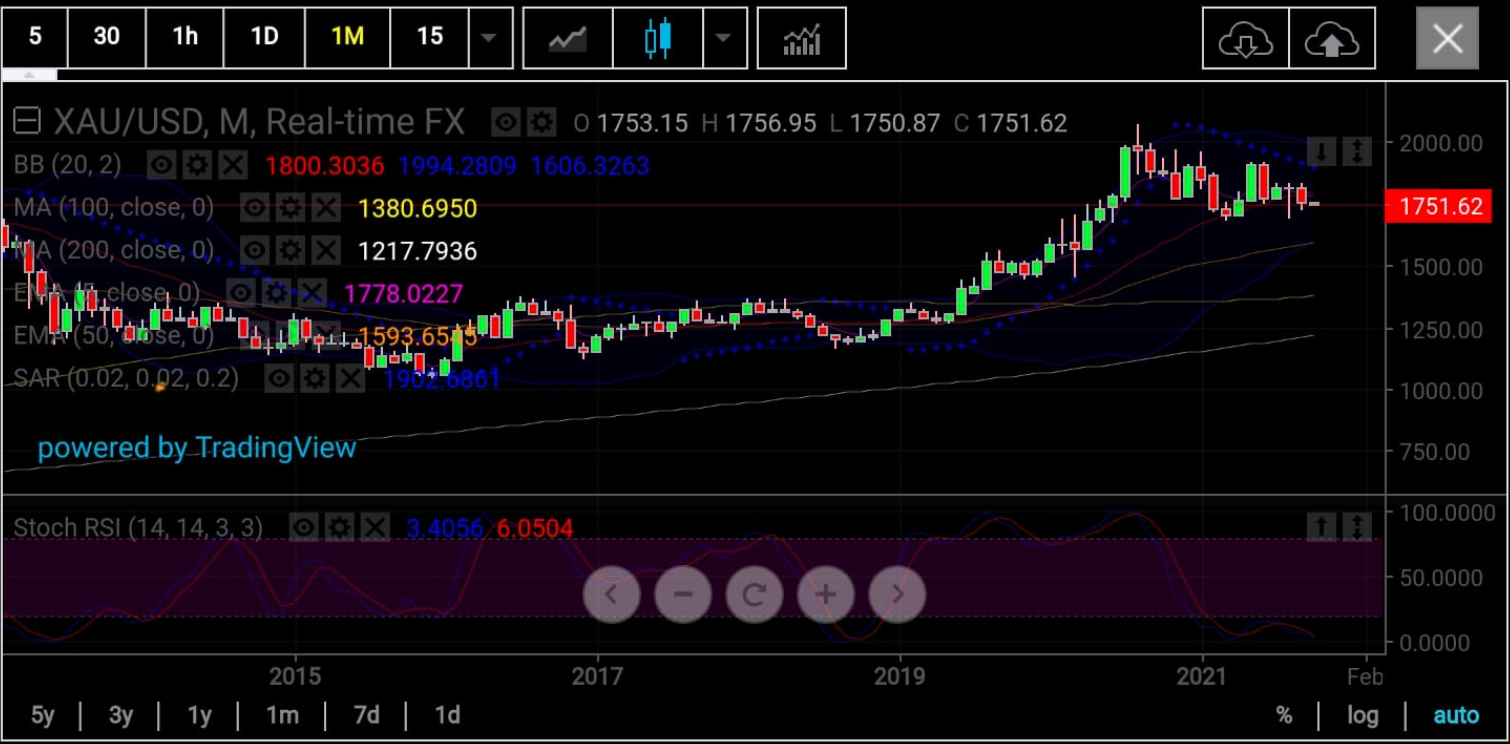Remove the SAR indicator
The height and width of the screenshot is (744, 1510).
(350, 378)
